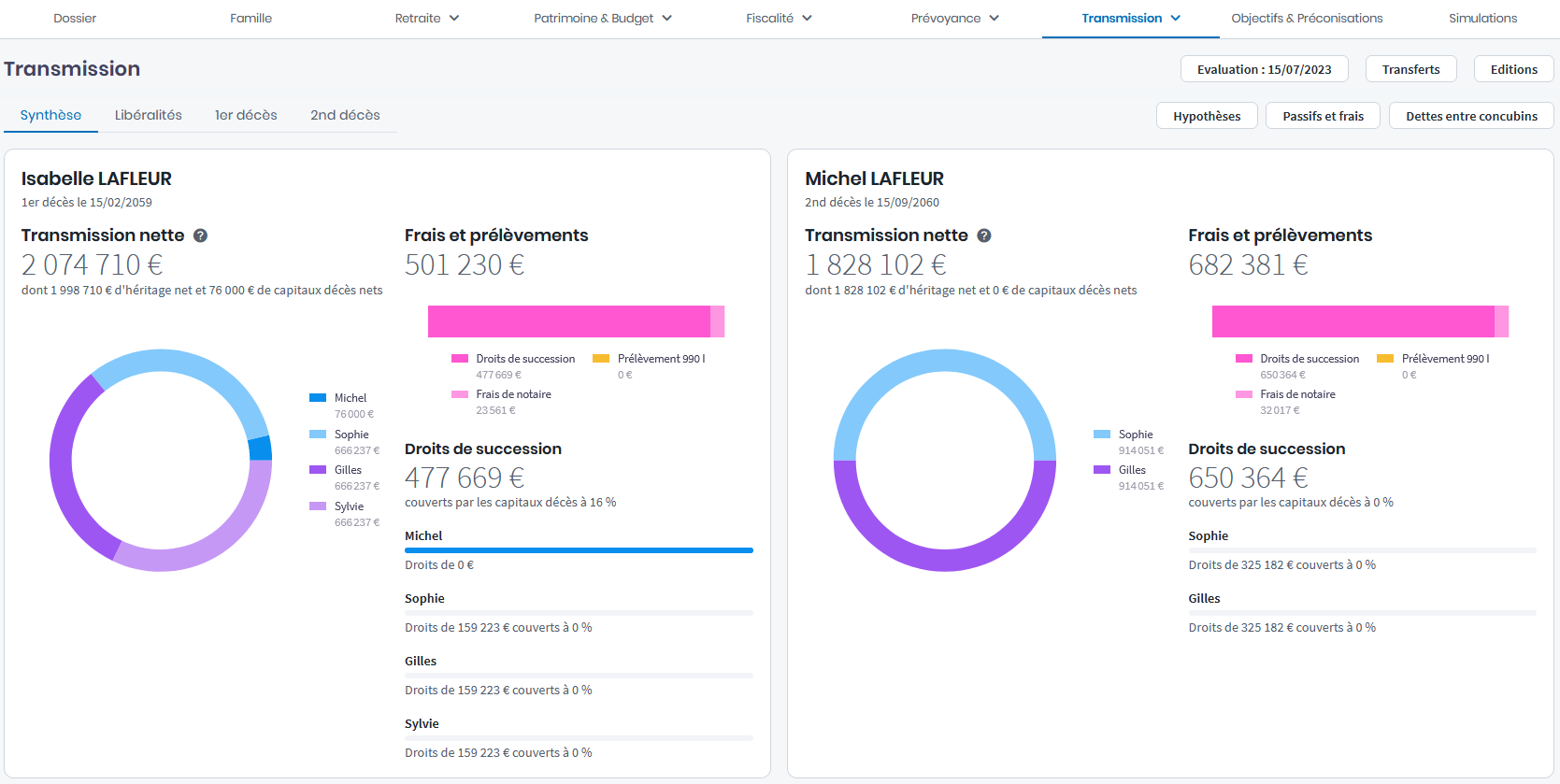The width and height of the screenshot is (1560, 784).
Task: Click the Editions button
Action: (x=1513, y=69)
